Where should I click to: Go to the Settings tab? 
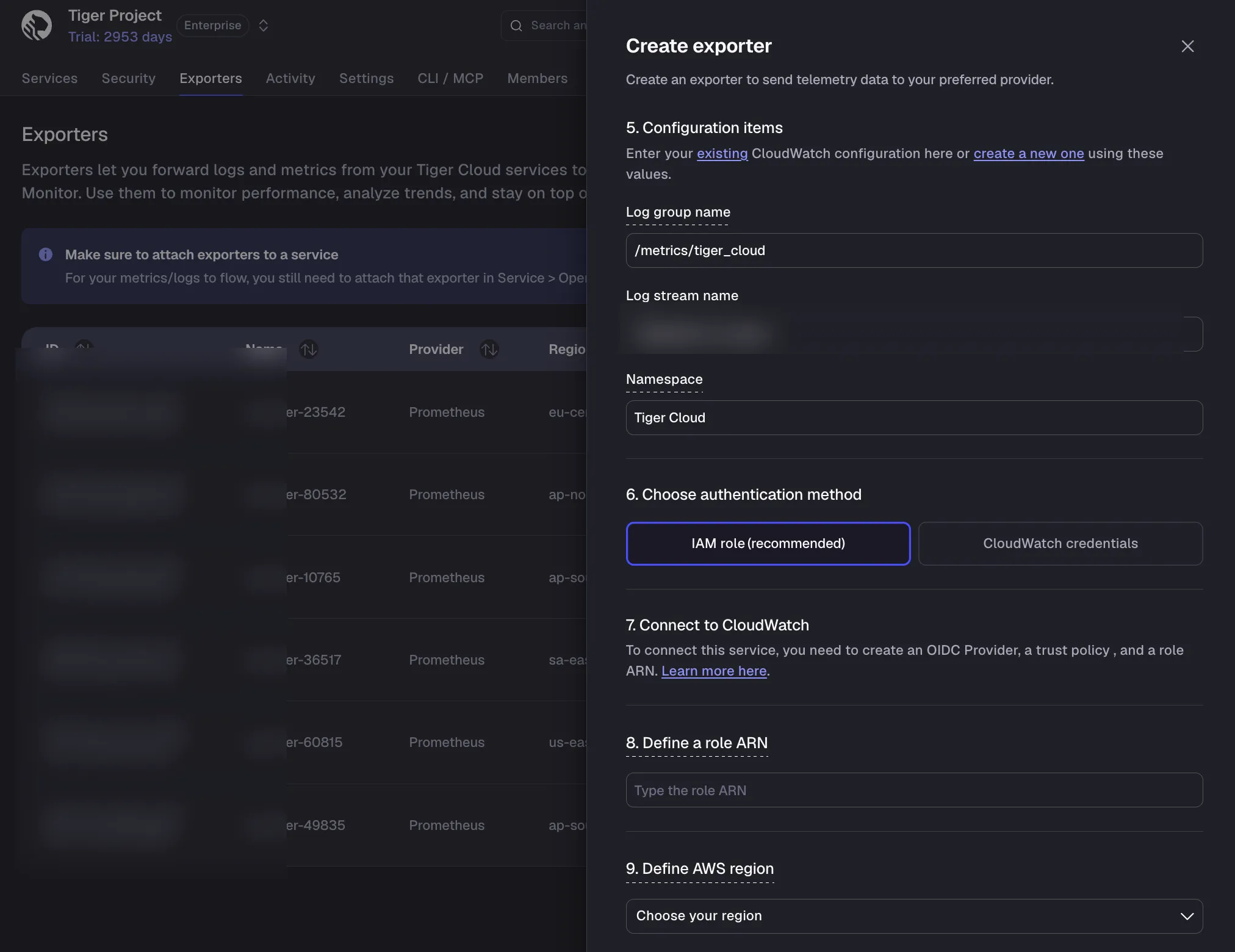click(x=366, y=78)
